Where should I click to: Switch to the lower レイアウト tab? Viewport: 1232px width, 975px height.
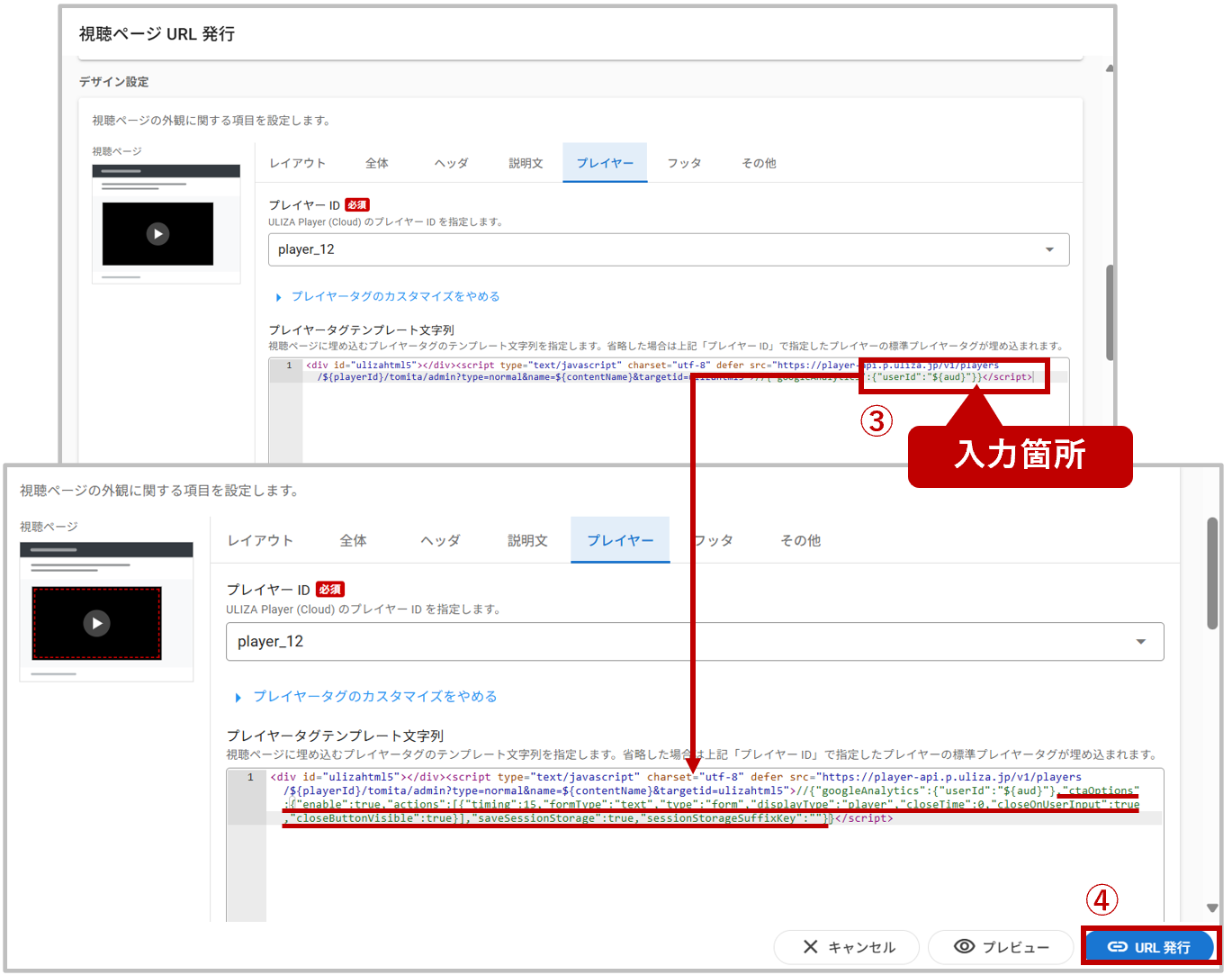(x=260, y=540)
